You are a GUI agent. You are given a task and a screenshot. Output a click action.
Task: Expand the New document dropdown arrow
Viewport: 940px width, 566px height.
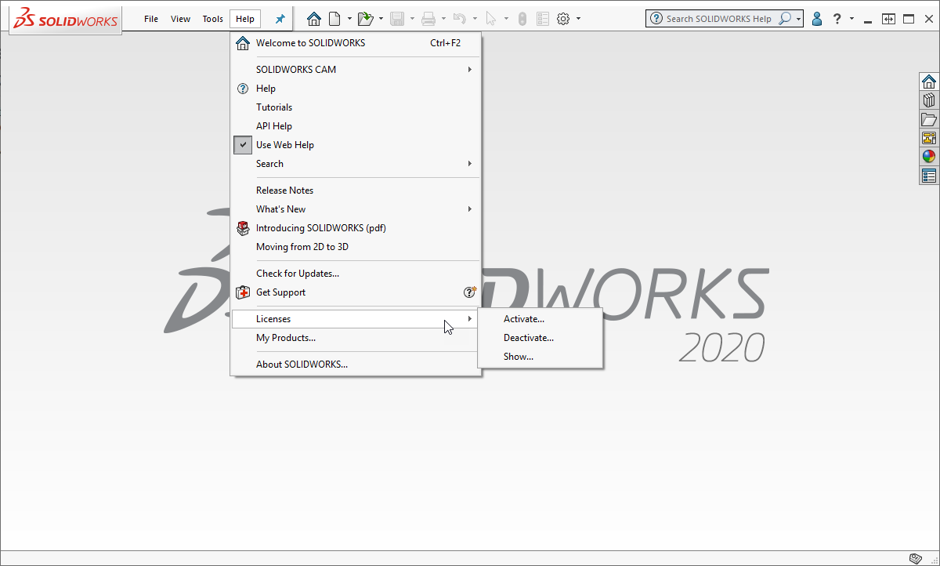(350, 19)
